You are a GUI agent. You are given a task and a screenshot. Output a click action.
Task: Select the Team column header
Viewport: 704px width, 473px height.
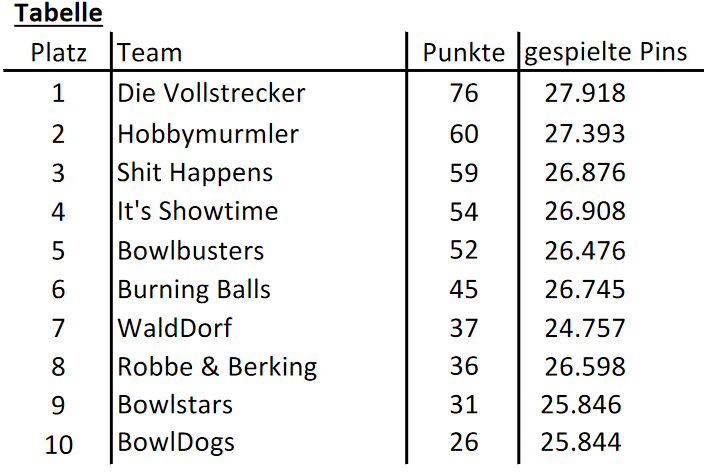coord(150,53)
